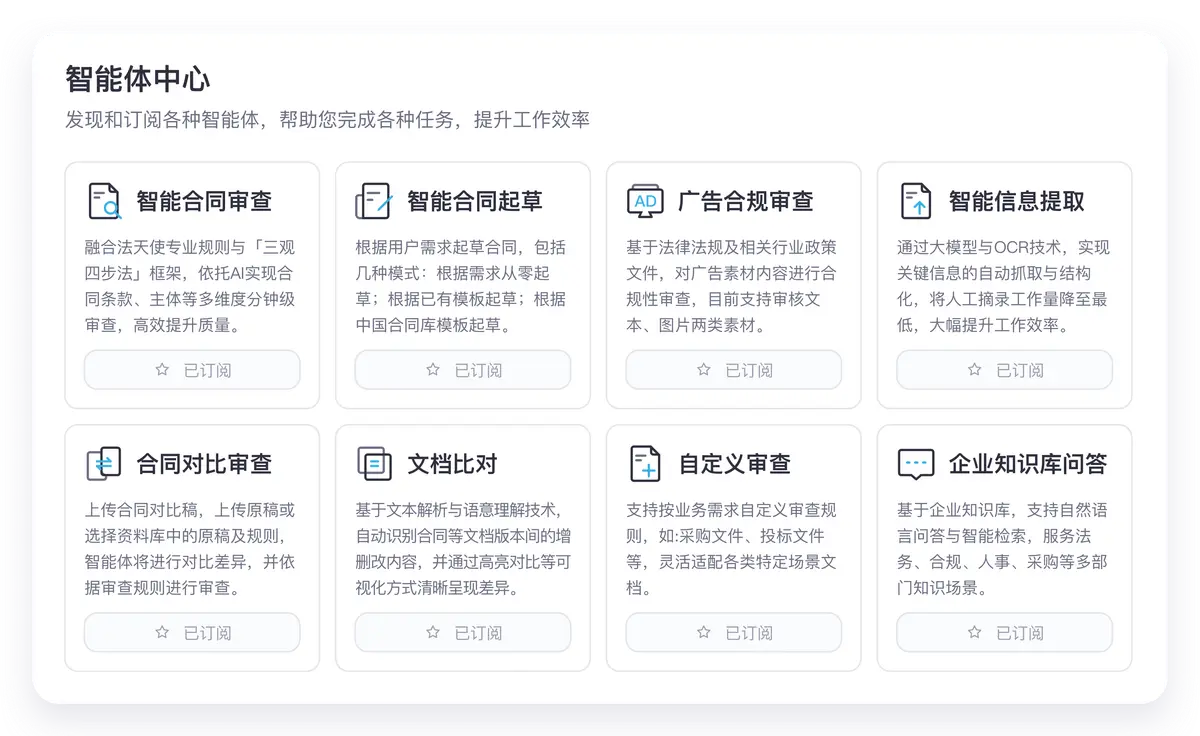
Task: Click 已订阅 button under 智能信息提取
Action: tap(1005, 370)
